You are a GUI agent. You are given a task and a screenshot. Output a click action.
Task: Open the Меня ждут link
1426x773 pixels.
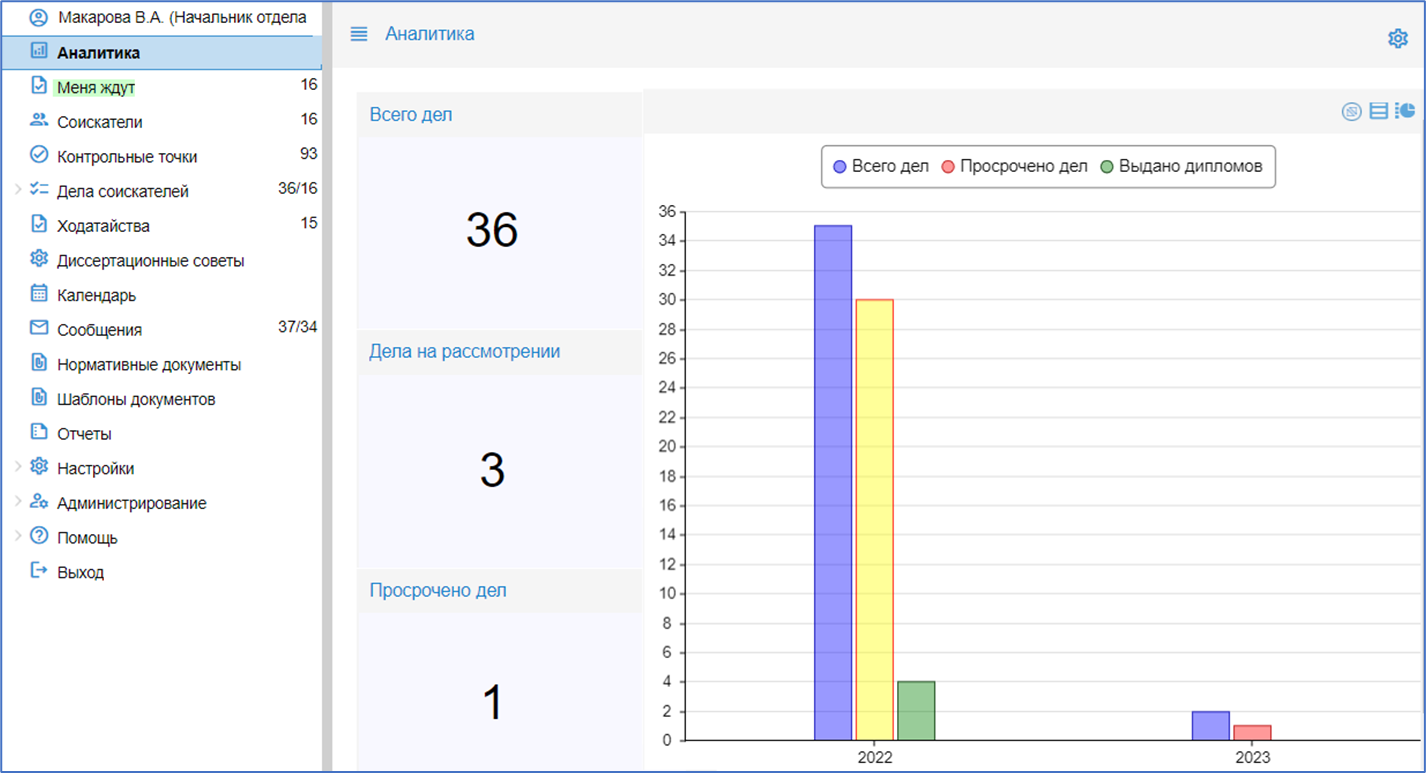tap(95, 88)
